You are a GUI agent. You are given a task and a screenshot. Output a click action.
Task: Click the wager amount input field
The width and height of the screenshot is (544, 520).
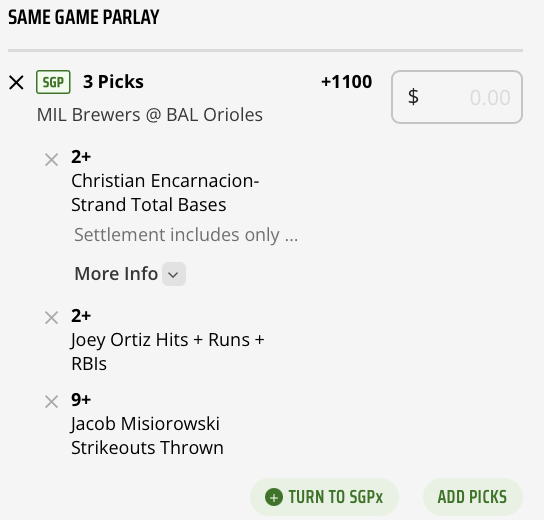tap(457, 97)
